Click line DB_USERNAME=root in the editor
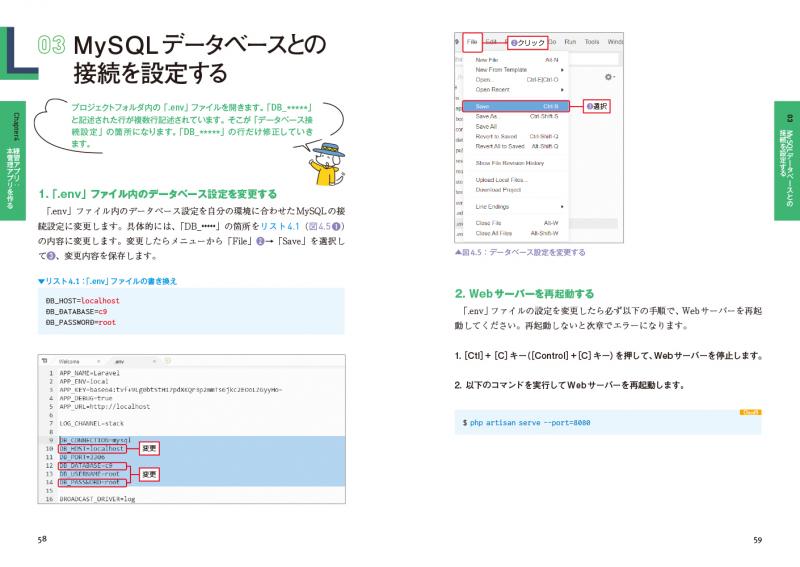Viewport: 800px width, 567px height. click(89, 474)
